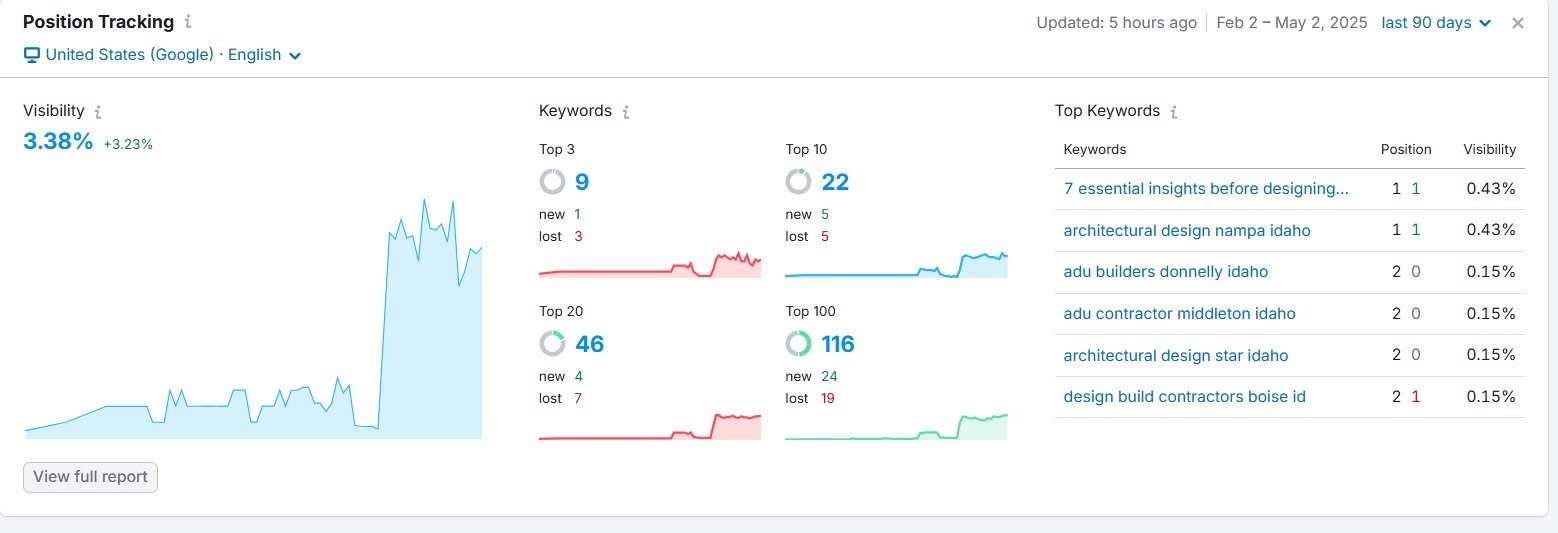Click the desktop device icon by United States
Viewport: 1558px width, 533px height.
31,55
